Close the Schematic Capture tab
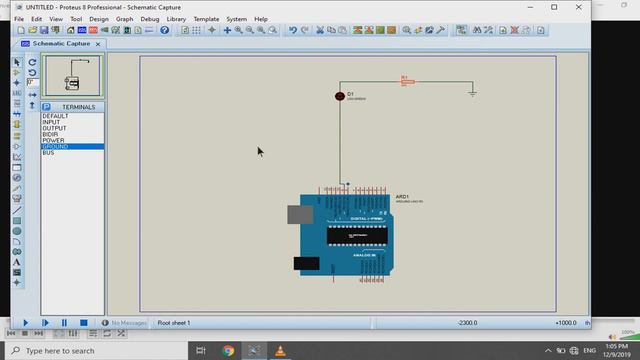This screenshot has height=360, width=640. point(98,44)
